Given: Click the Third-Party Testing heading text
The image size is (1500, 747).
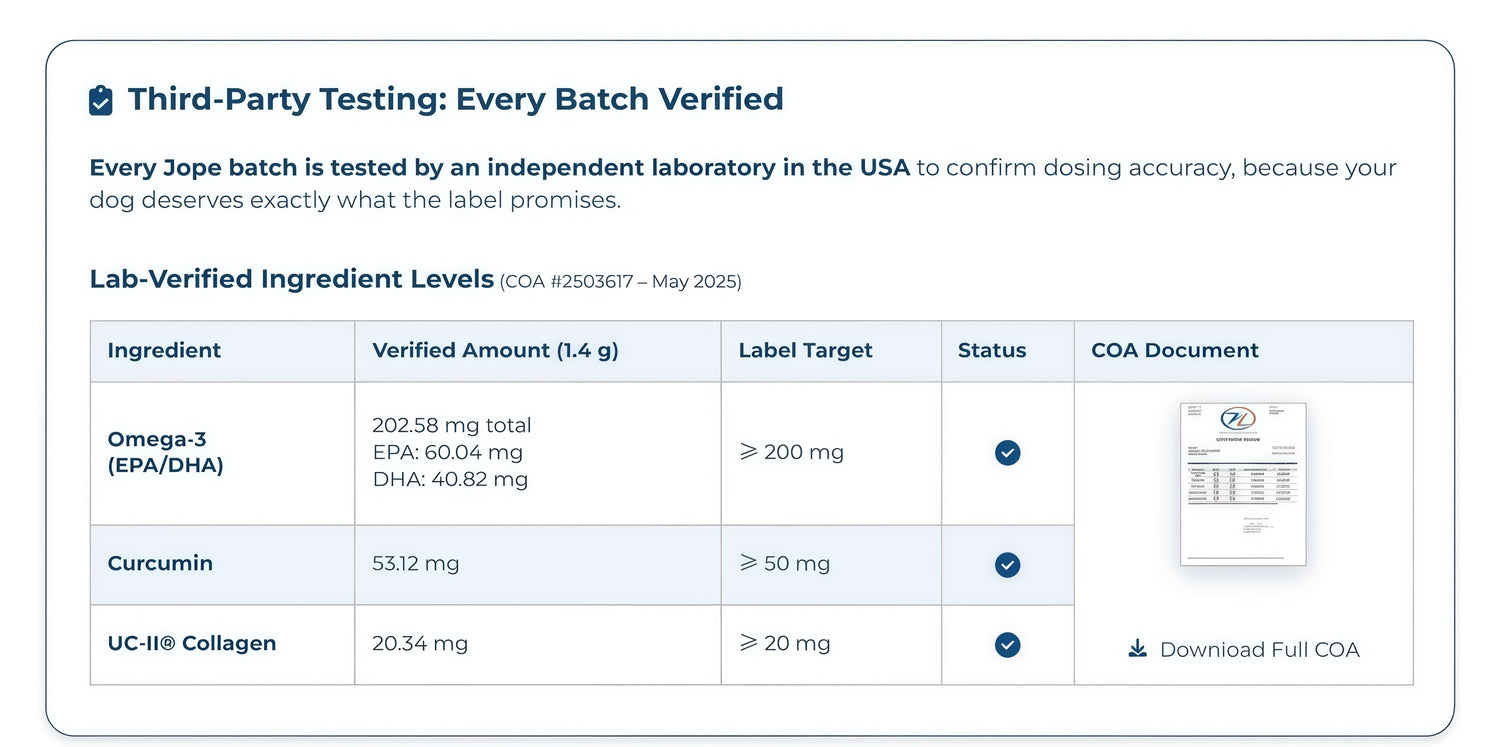Looking at the screenshot, I should (456, 99).
